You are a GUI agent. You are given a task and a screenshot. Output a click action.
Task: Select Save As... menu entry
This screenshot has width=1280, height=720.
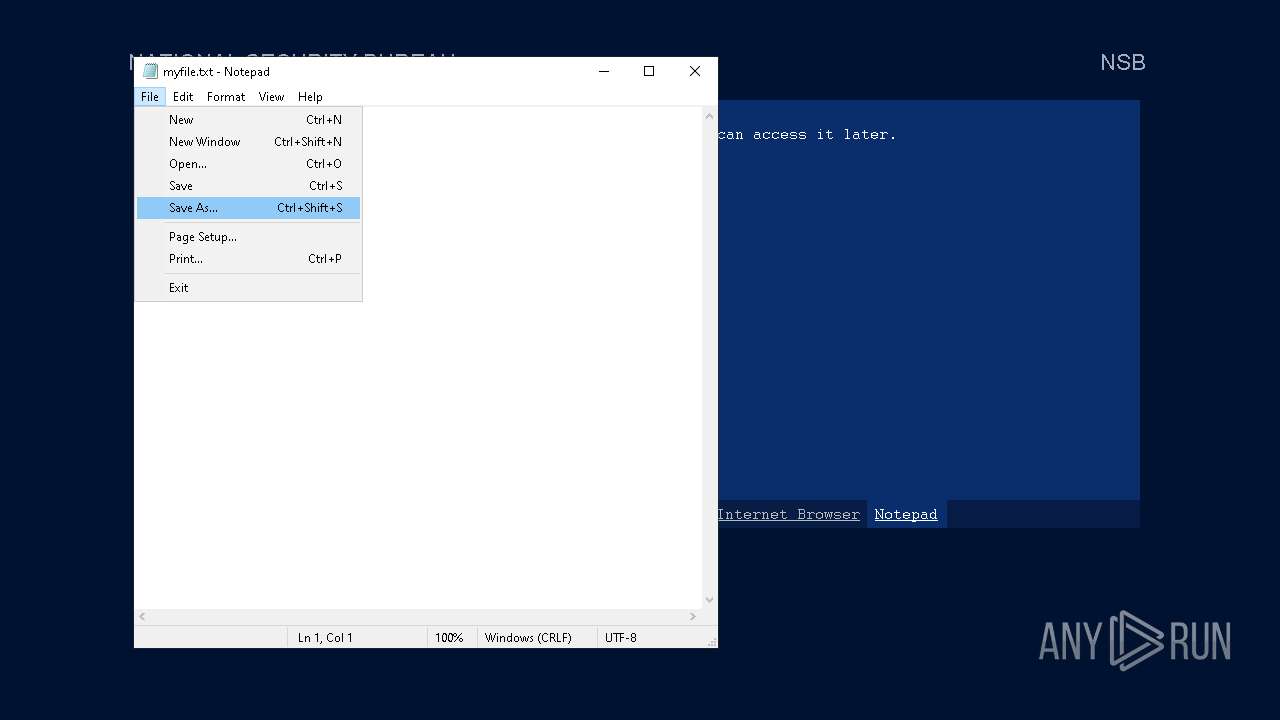click(248, 208)
